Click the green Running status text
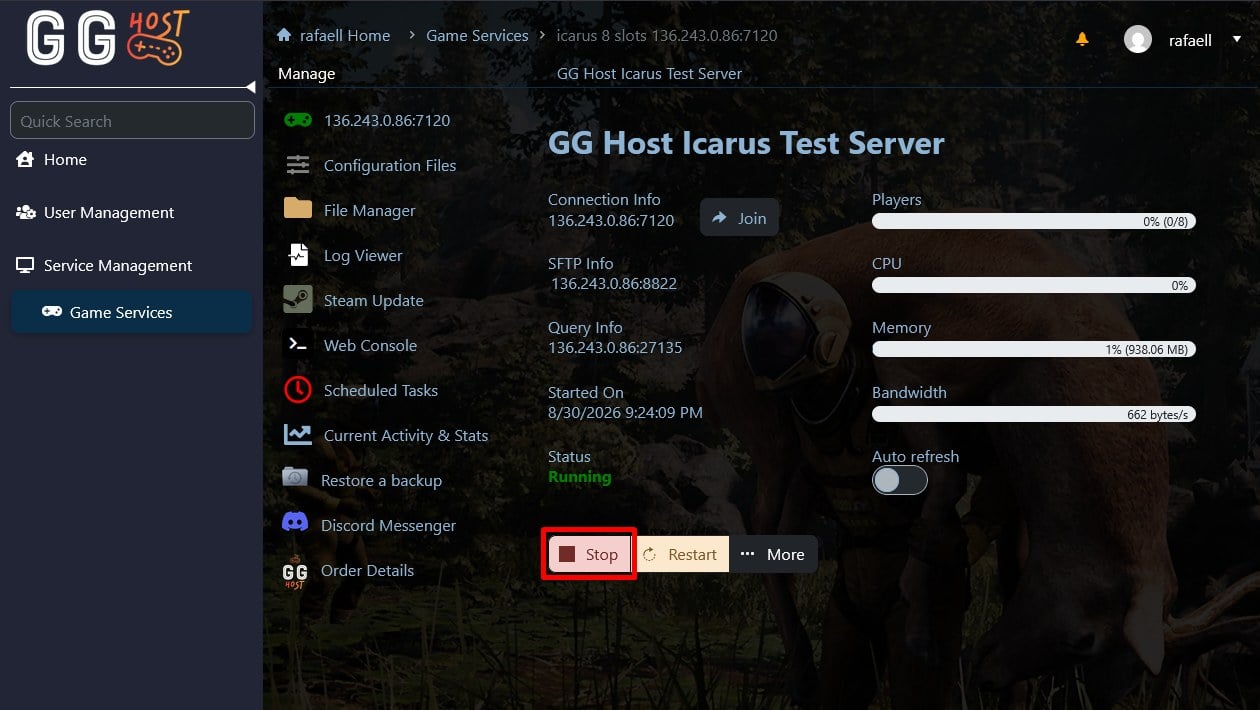1260x710 pixels. (579, 476)
